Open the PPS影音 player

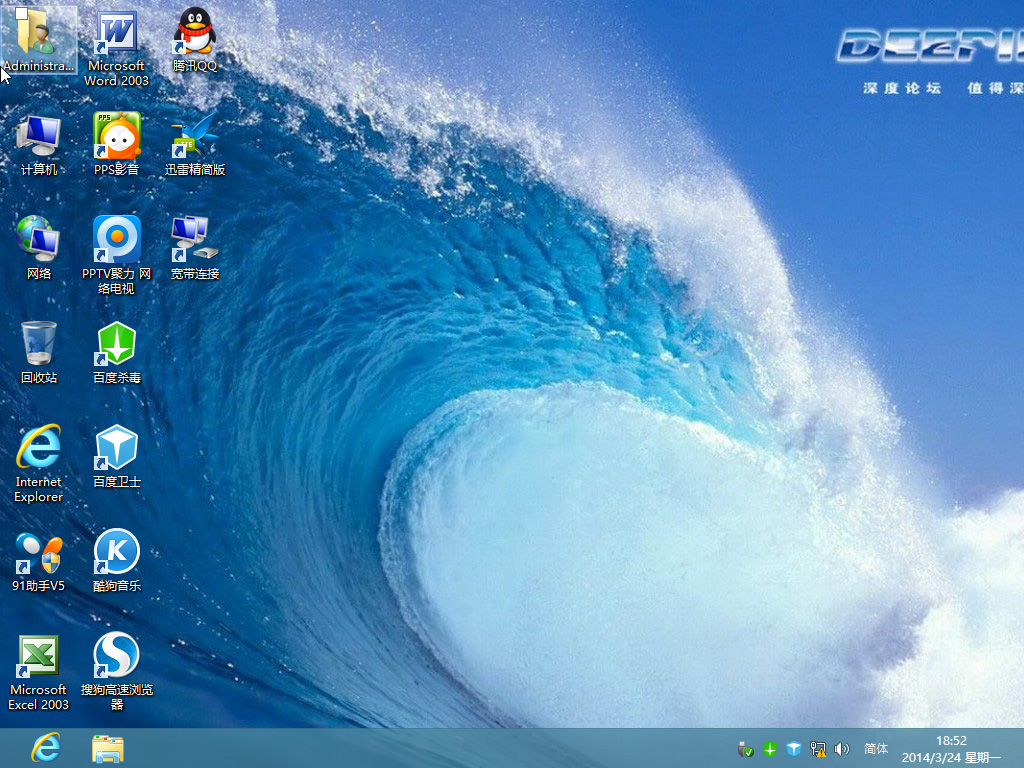click(x=116, y=135)
